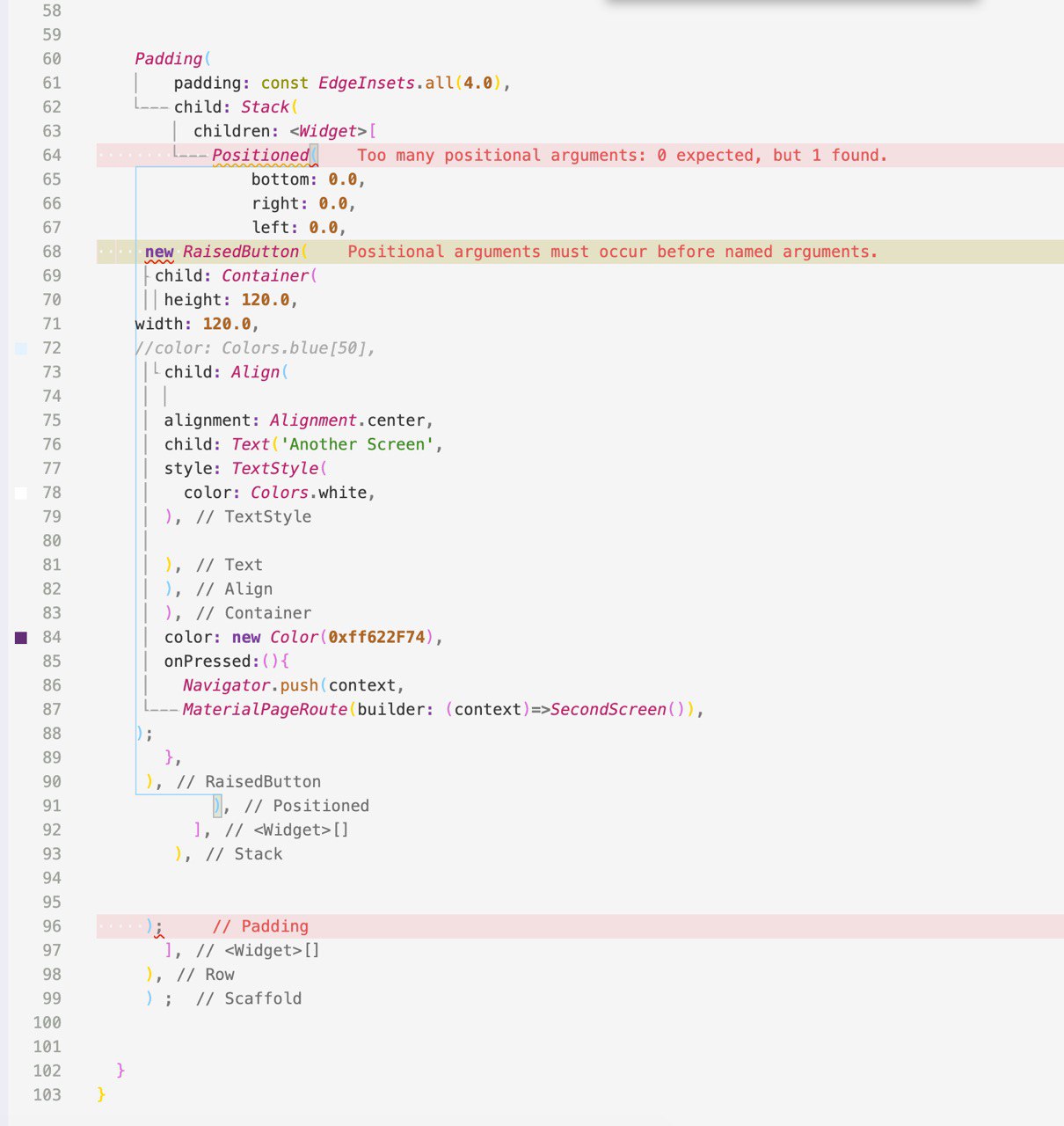Viewport: 1064px width, 1126px height.
Task: Click the pink closing brace on line 102
Action: tap(120, 1071)
